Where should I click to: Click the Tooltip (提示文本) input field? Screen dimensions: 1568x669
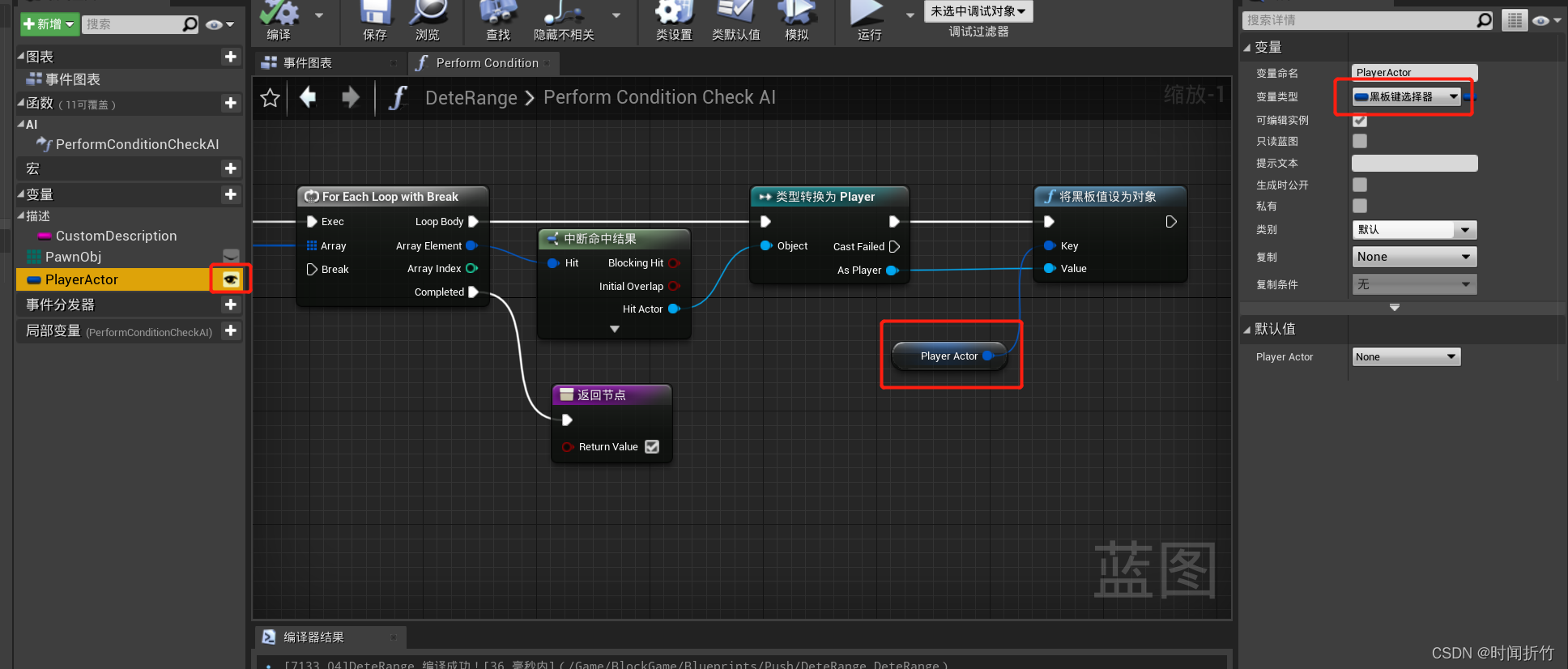(1414, 163)
